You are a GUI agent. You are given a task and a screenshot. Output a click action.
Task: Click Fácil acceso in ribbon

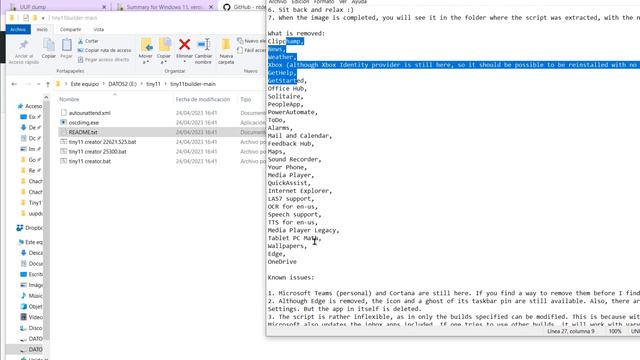coord(251,50)
